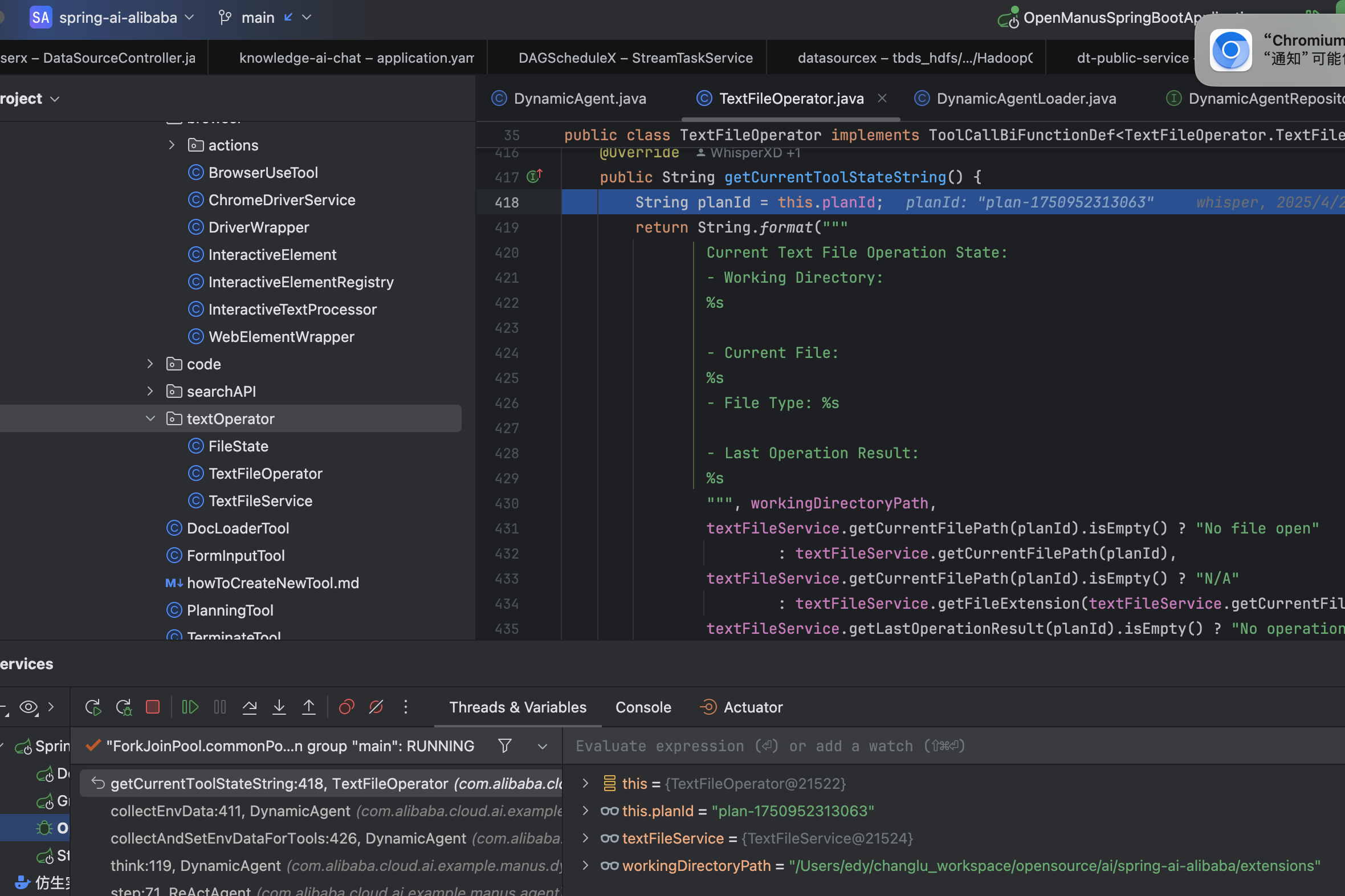Resume program execution
The image size is (1345, 896).
pos(190,707)
